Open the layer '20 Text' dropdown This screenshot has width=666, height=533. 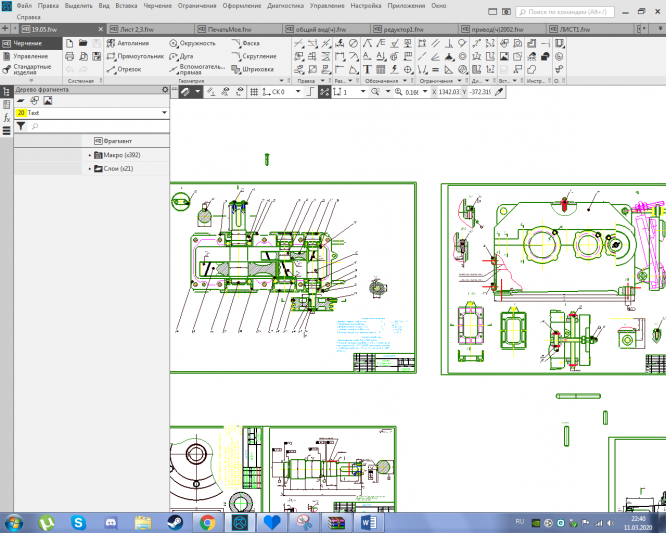click(x=164, y=113)
